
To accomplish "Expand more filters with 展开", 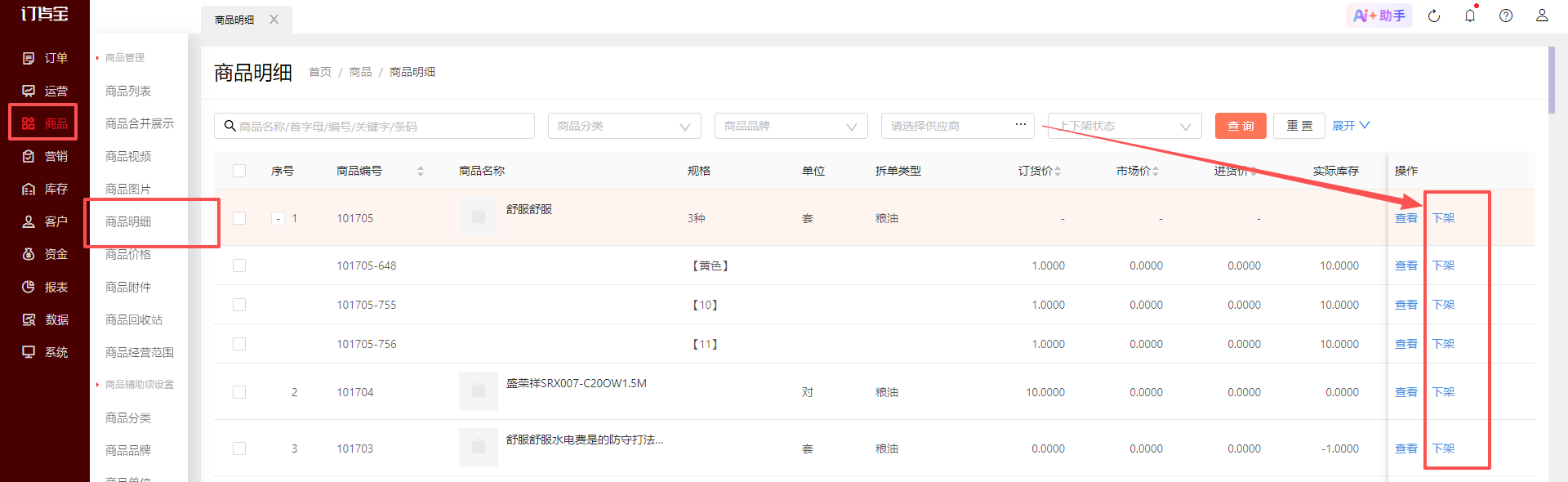I will coord(1351,126).
